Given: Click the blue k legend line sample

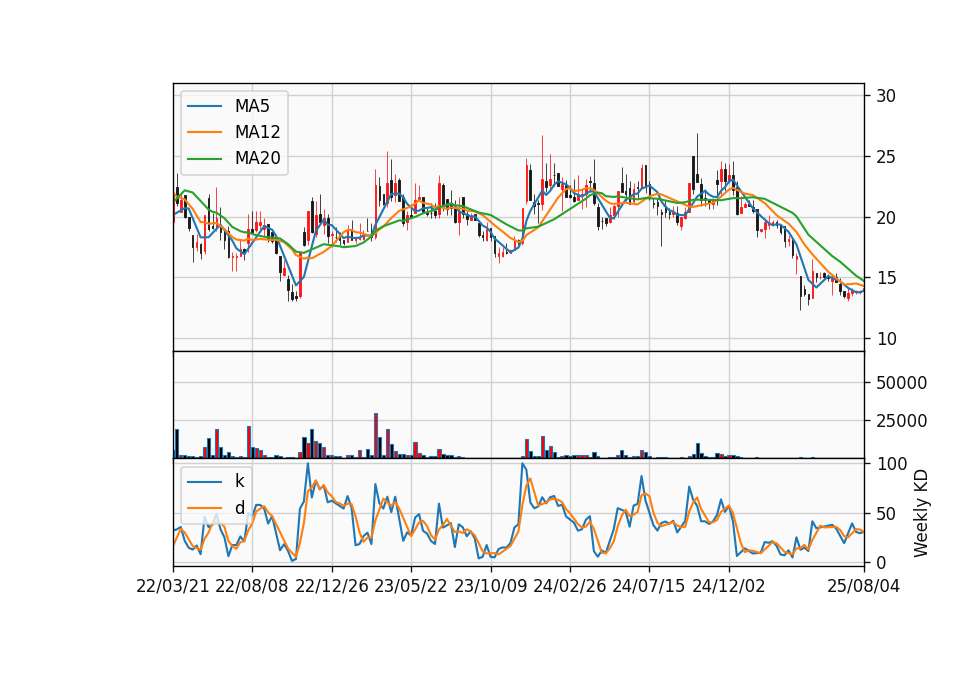Looking at the screenshot, I should pyautogui.click(x=204, y=482).
